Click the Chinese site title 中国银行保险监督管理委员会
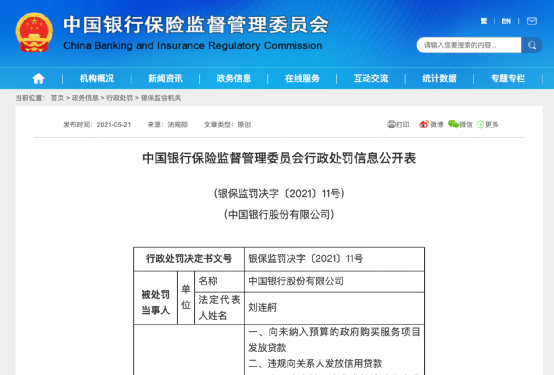 pos(196,25)
